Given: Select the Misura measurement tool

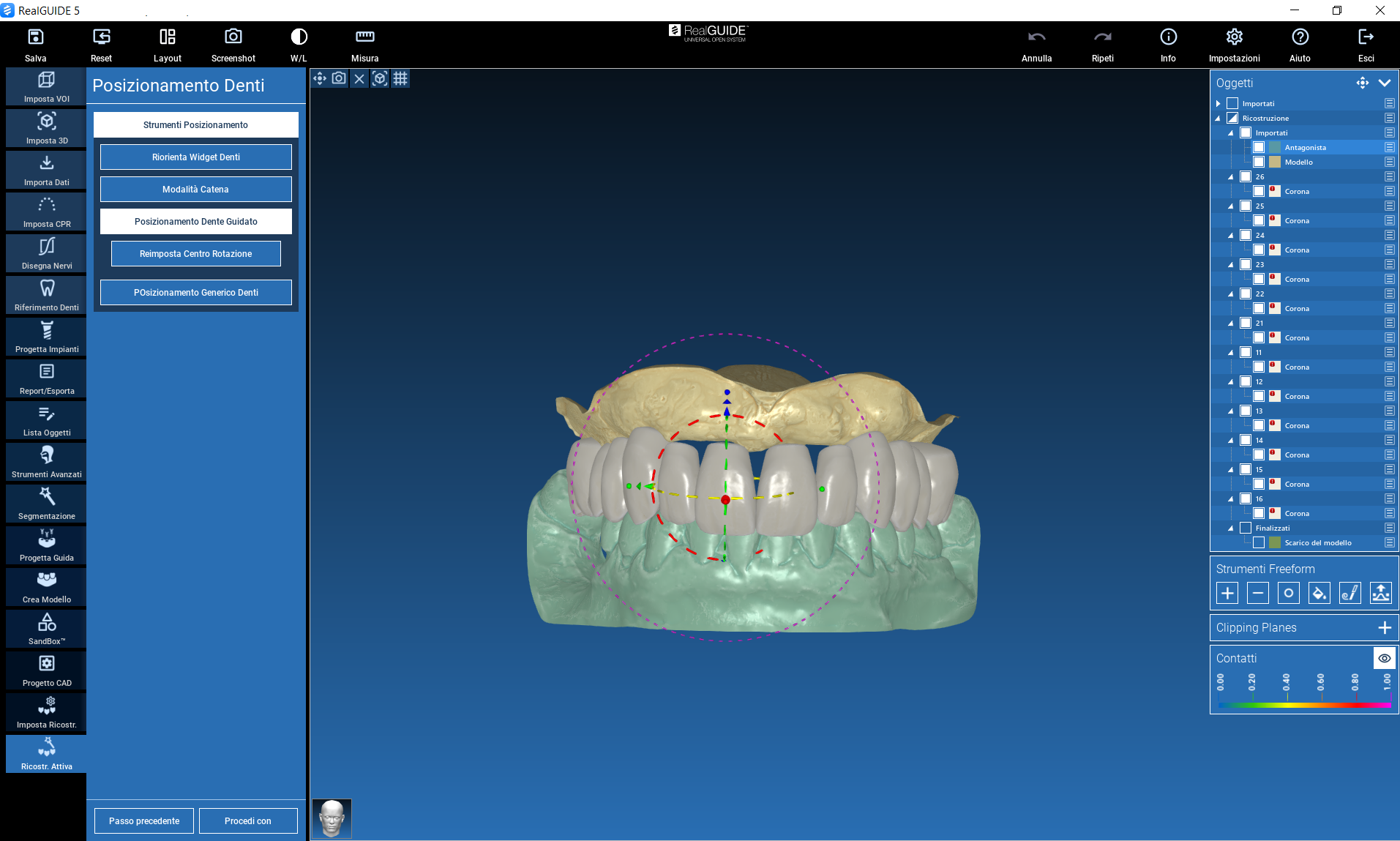Looking at the screenshot, I should pyautogui.click(x=364, y=45).
